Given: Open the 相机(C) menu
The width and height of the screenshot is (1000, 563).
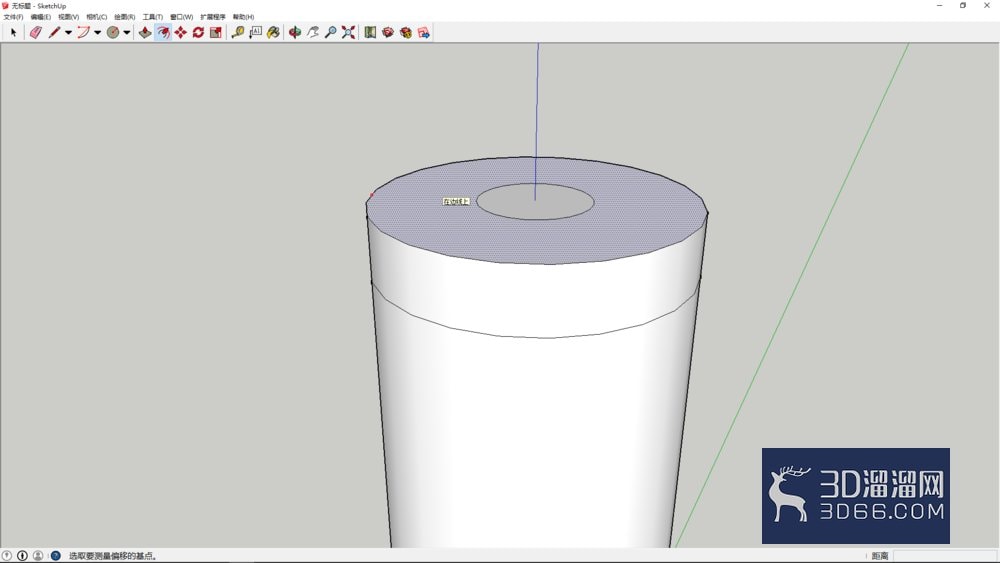Looking at the screenshot, I should [97, 17].
